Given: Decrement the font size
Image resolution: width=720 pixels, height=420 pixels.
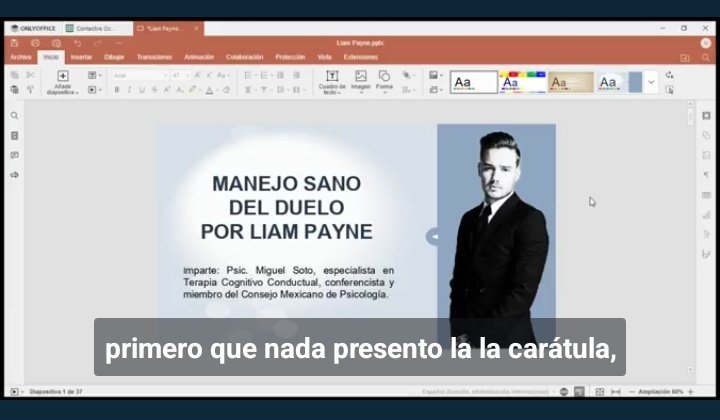Looking at the screenshot, I should pos(209,75).
